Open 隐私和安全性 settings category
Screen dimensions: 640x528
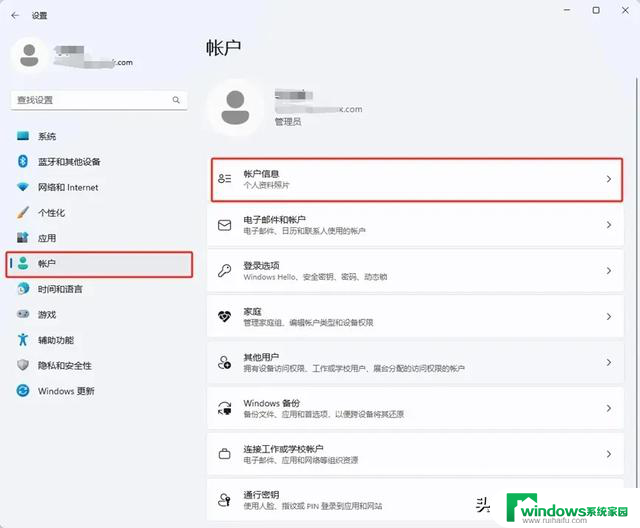[64, 366]
